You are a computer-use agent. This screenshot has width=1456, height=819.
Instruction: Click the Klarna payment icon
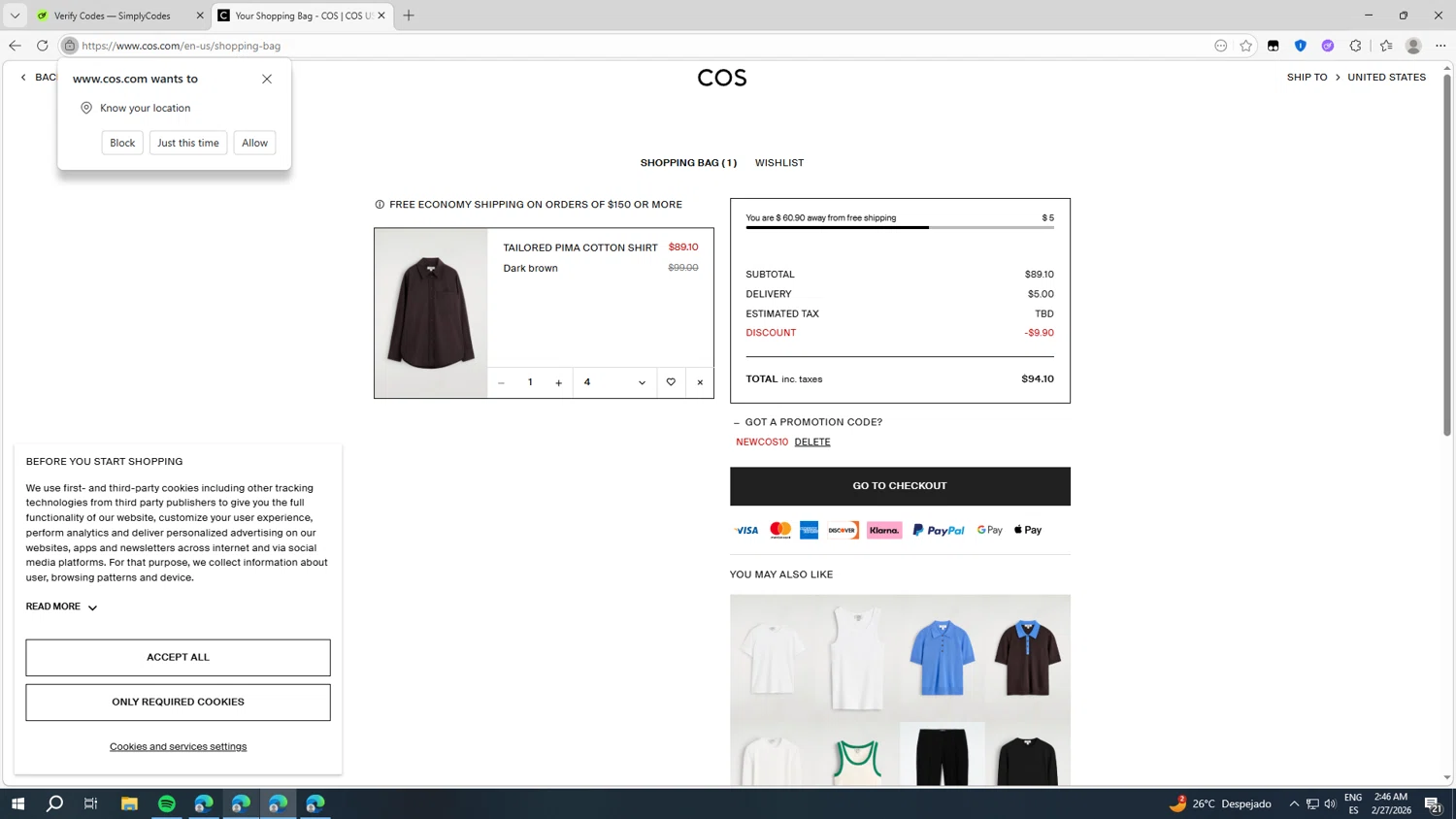tap(884, 531)
